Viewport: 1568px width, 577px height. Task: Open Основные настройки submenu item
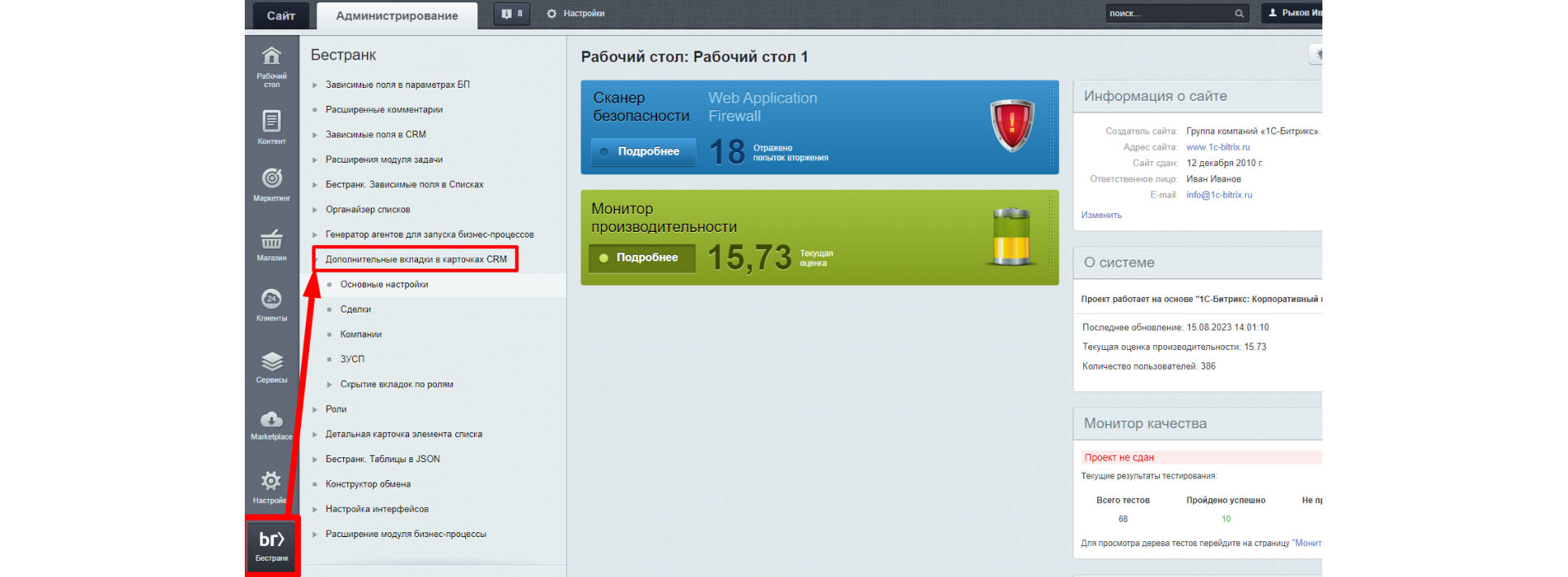click(x=384, y=285)
